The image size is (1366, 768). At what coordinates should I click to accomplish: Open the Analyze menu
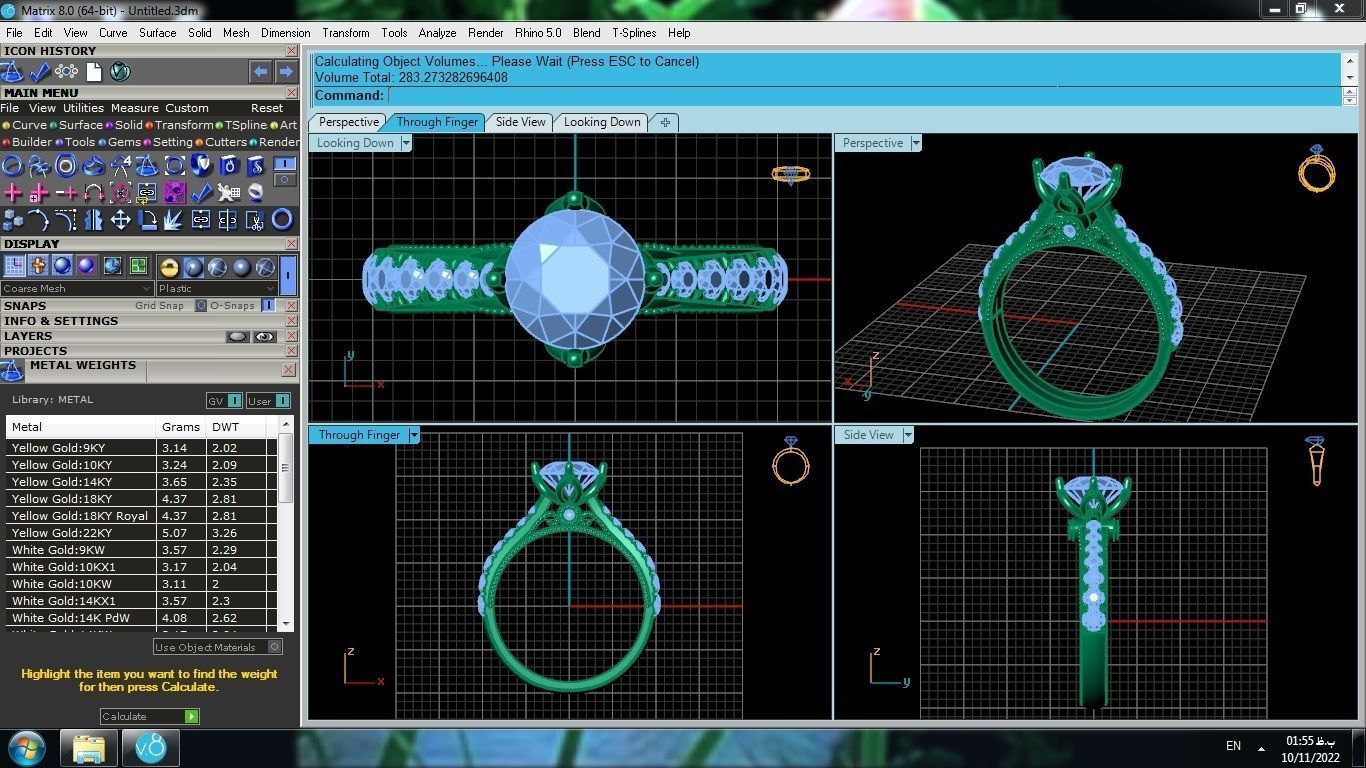click(437, 32)
